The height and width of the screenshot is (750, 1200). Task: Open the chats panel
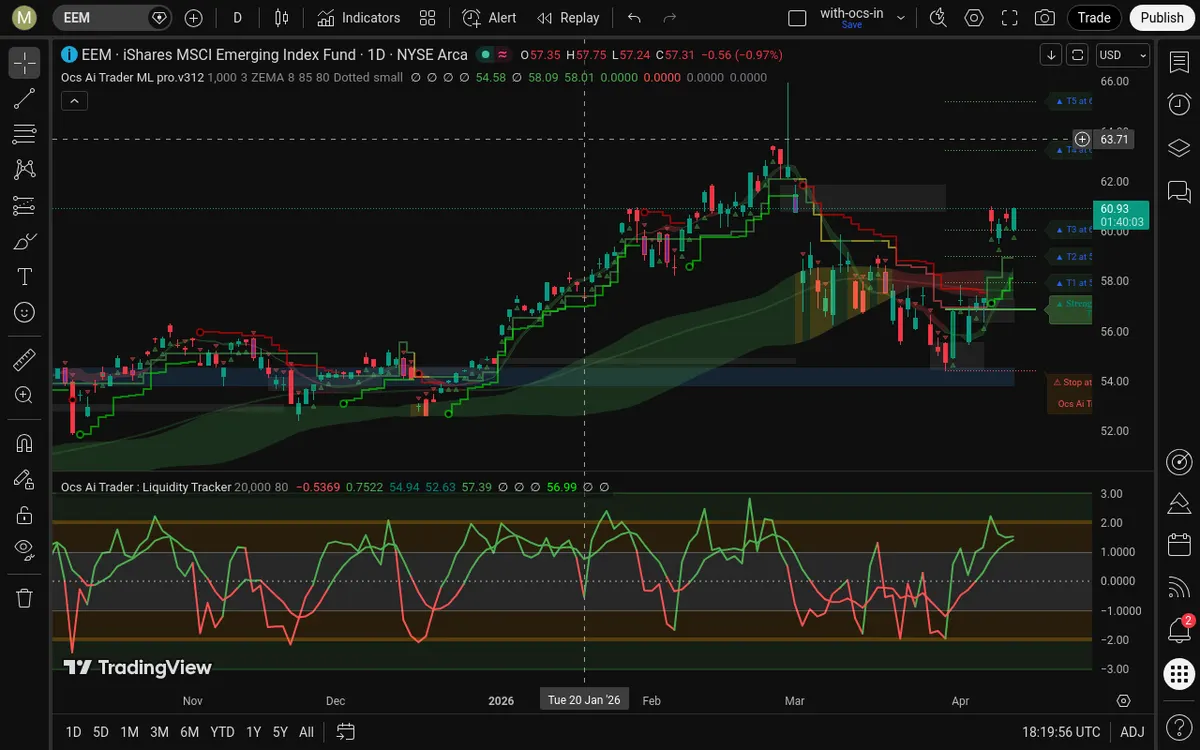point(1179,190)
